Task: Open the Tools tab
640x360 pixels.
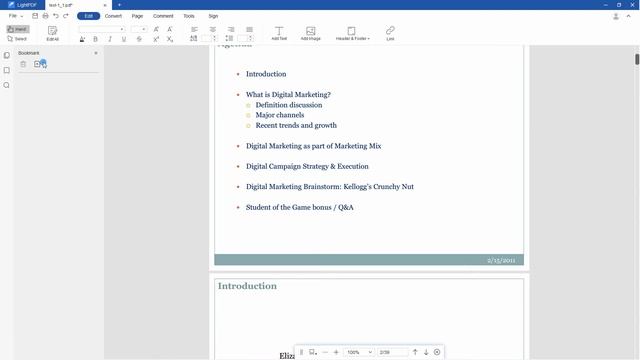Action: pyautogui.click(x=189, y=16)
